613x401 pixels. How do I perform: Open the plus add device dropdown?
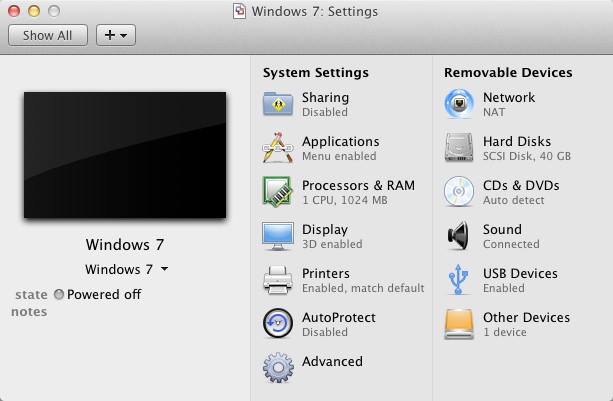click(x=116, y=35)
